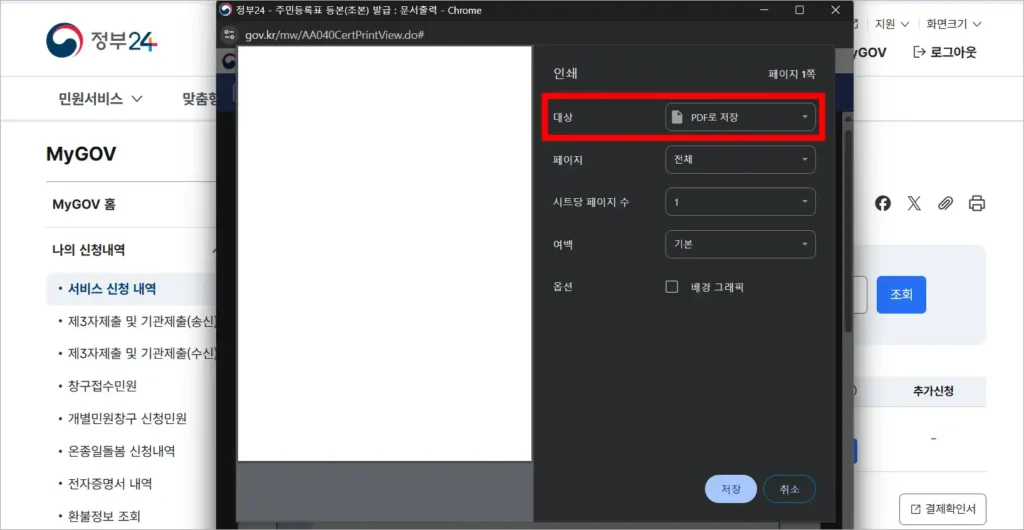Open the 페이지 dropdown set to 전체

point(740,160)
